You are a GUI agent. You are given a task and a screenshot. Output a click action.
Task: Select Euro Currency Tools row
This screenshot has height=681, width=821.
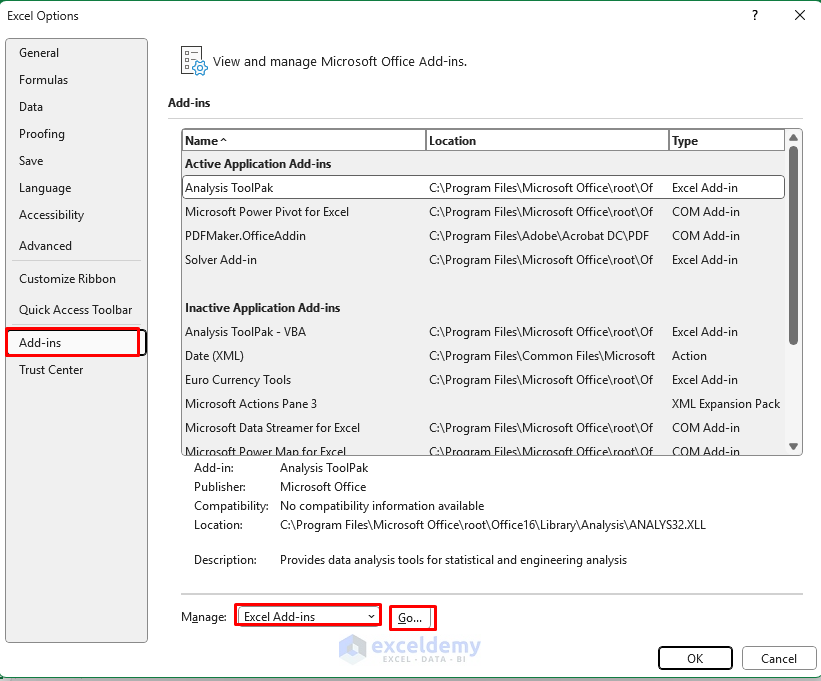[483, 380]
